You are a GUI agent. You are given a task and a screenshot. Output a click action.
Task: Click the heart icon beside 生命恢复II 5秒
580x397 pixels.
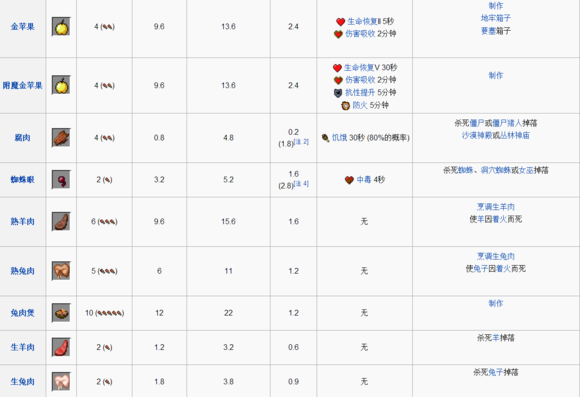point(340,22)
